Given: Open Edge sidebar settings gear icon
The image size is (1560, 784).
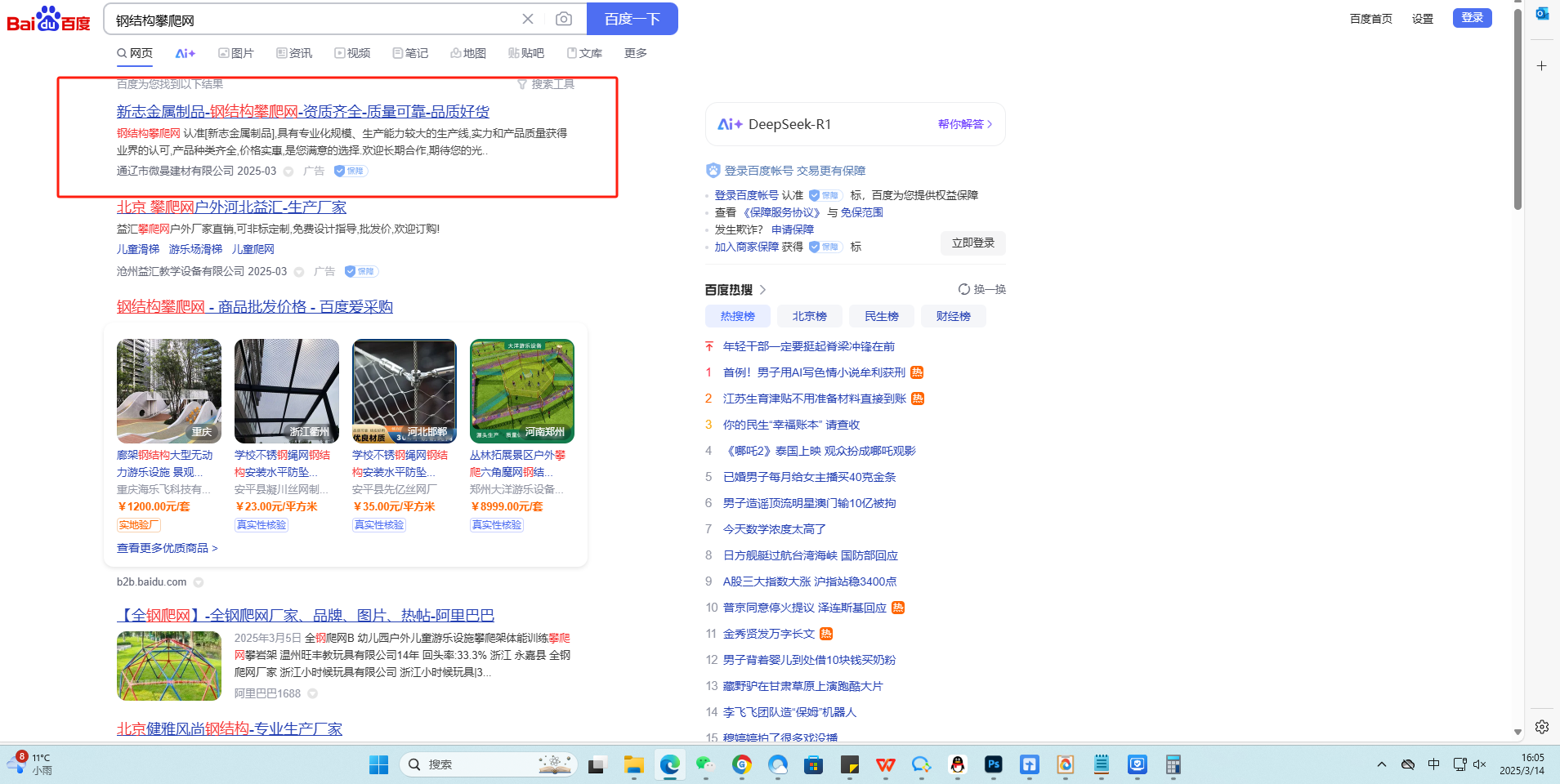Looking at the screenshot, I should click(x=1541, y=727).
